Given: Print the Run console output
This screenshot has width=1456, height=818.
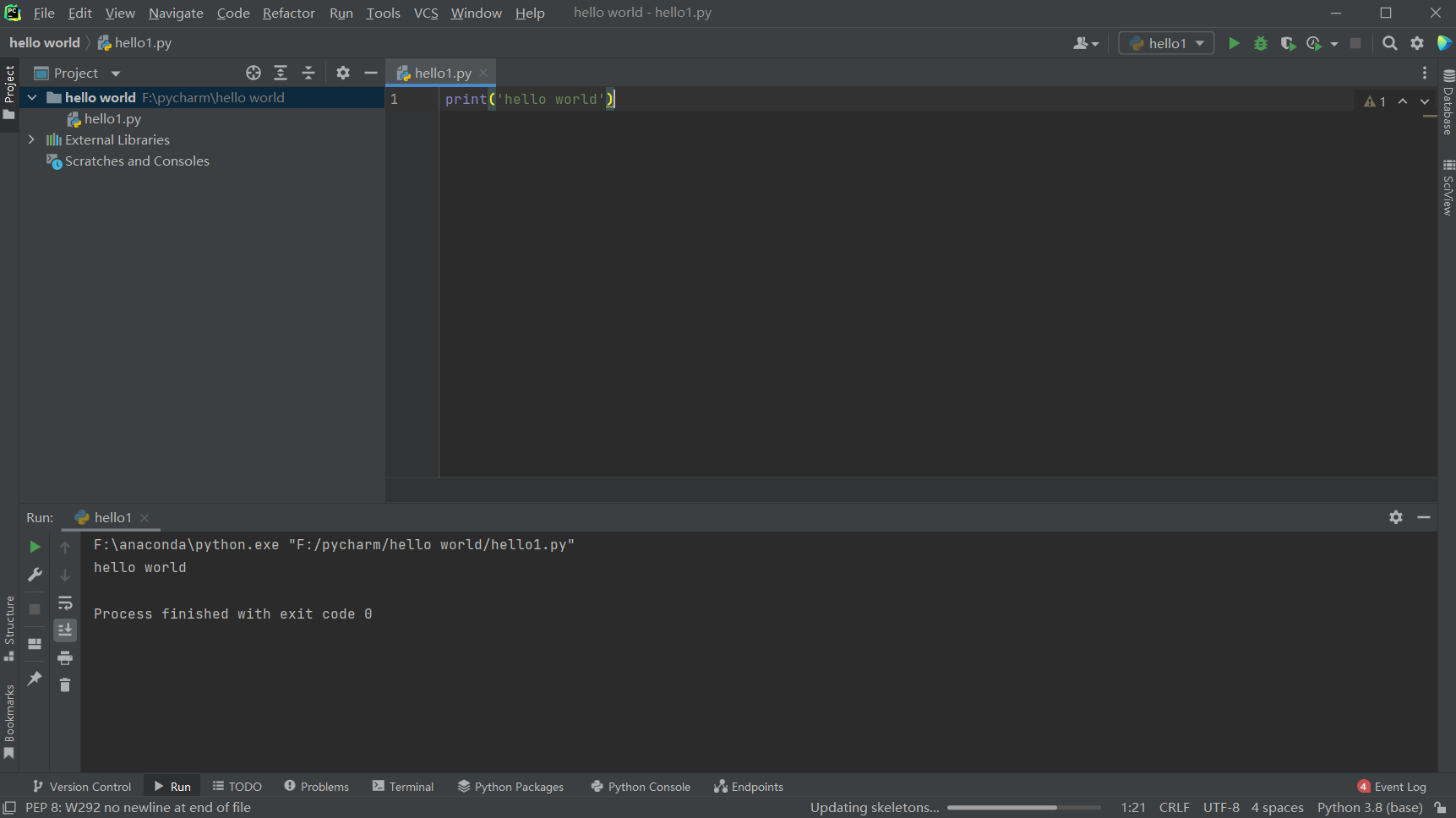Looking at the screenshot, I should pyautogui.click(x=65, y=657).
